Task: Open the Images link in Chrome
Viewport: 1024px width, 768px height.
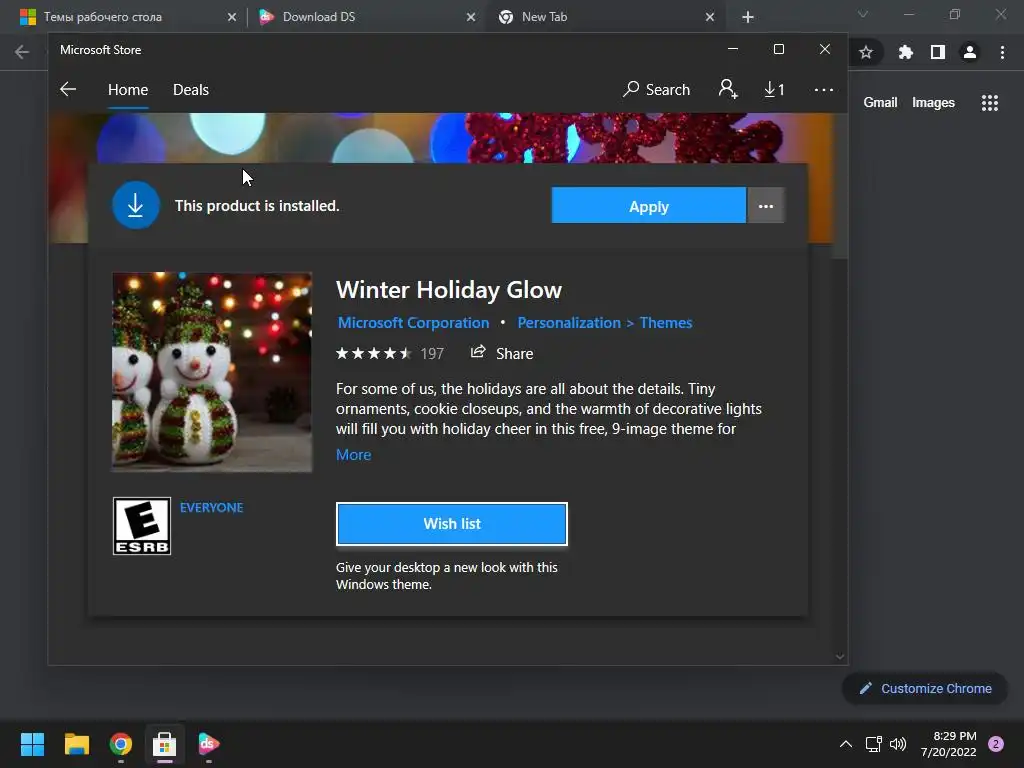Action: pyautogui.click(x=933, y=103)
